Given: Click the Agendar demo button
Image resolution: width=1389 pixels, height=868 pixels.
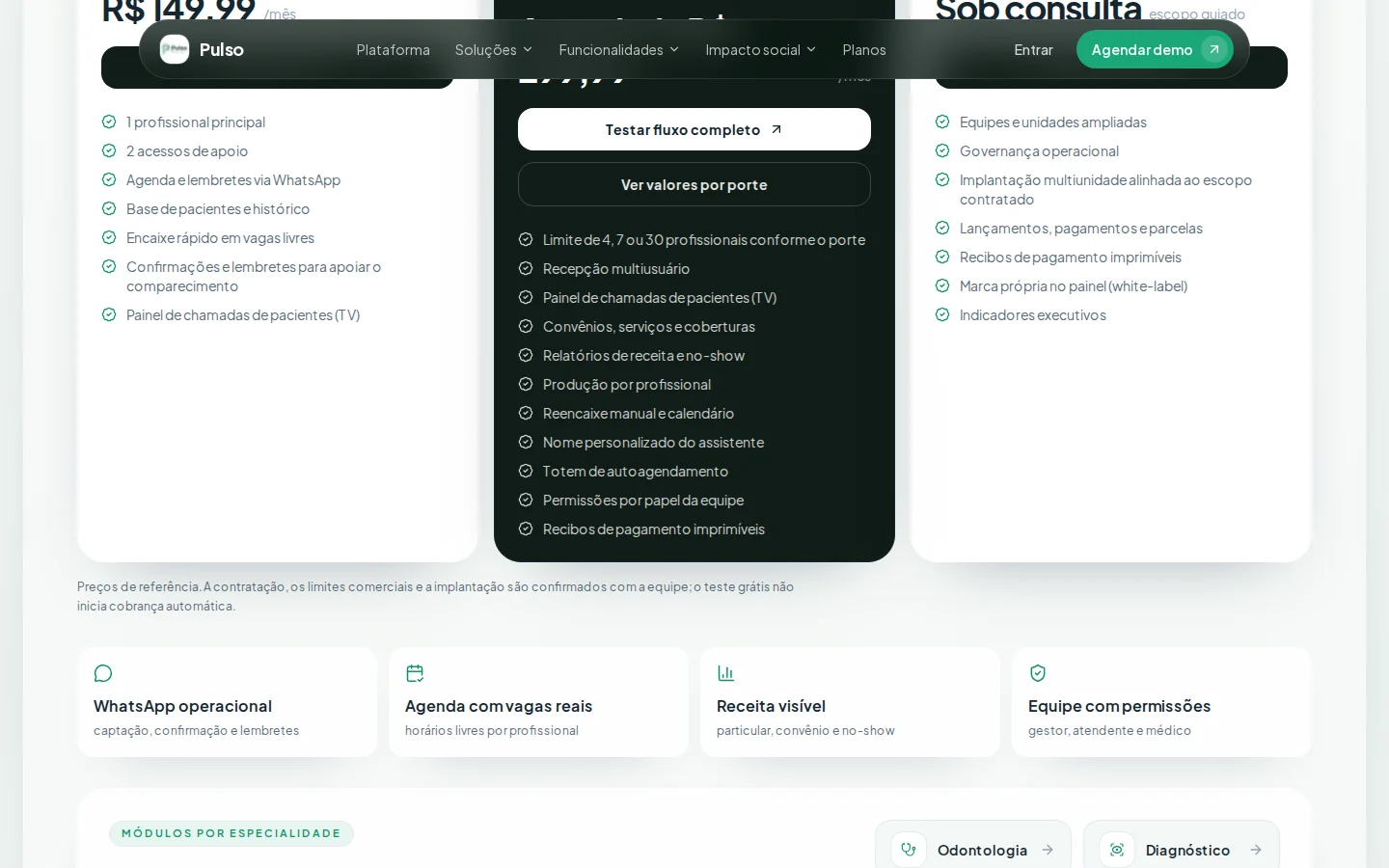Looking at the screenshot, I should 1155,49.
